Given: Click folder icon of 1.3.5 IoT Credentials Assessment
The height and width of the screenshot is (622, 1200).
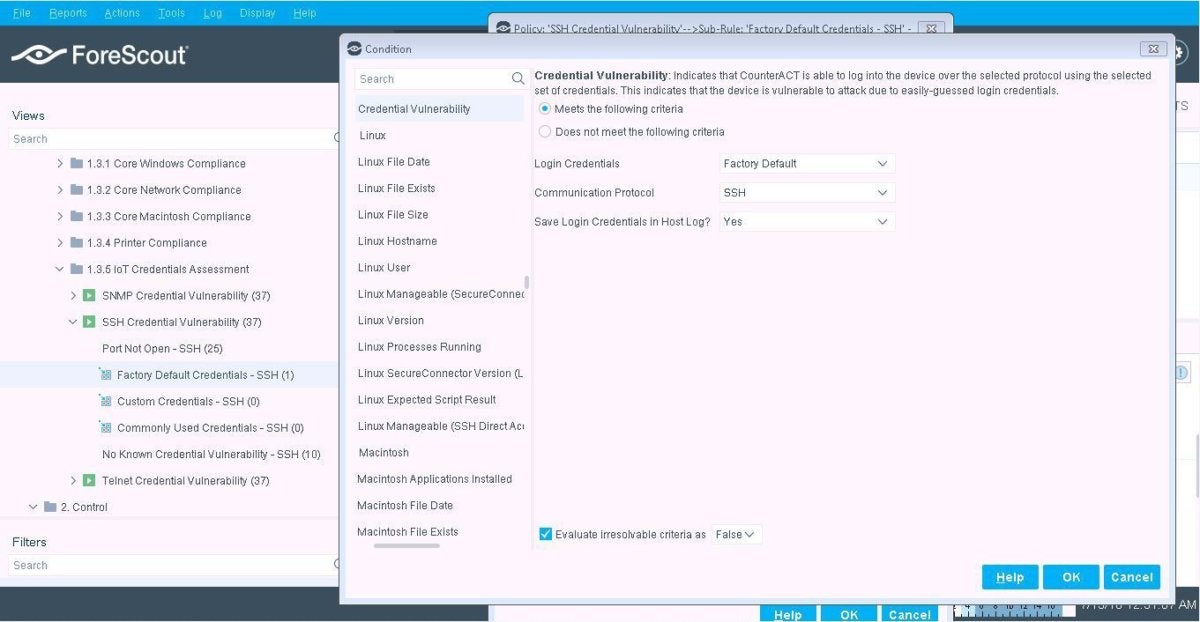Looking at the screenshot, I should (x=77, y=269).
